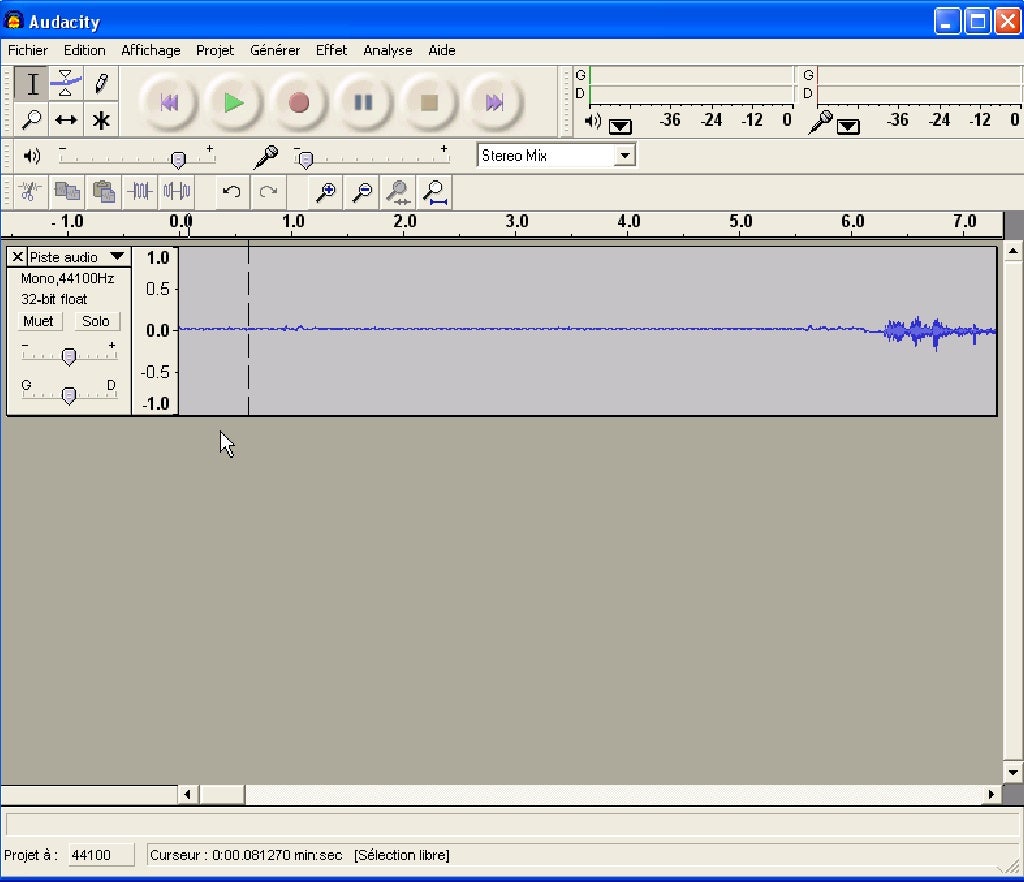The height and width of the screenshot is (882, 1024).
Task: Open the Piste audio track menu
Action: [x=77, y=257]
